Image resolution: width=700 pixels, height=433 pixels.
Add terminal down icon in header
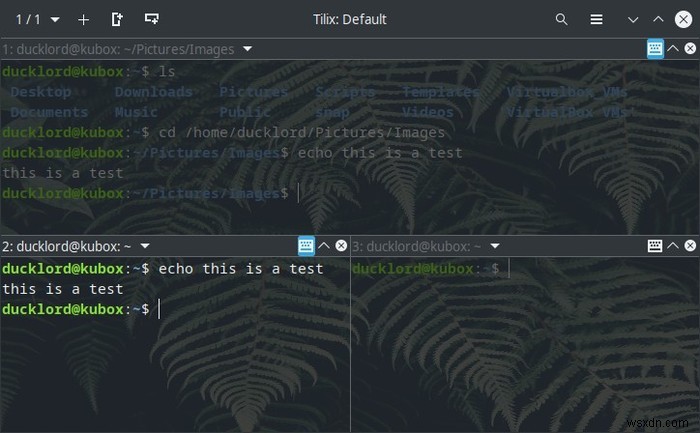coord(152,19)
